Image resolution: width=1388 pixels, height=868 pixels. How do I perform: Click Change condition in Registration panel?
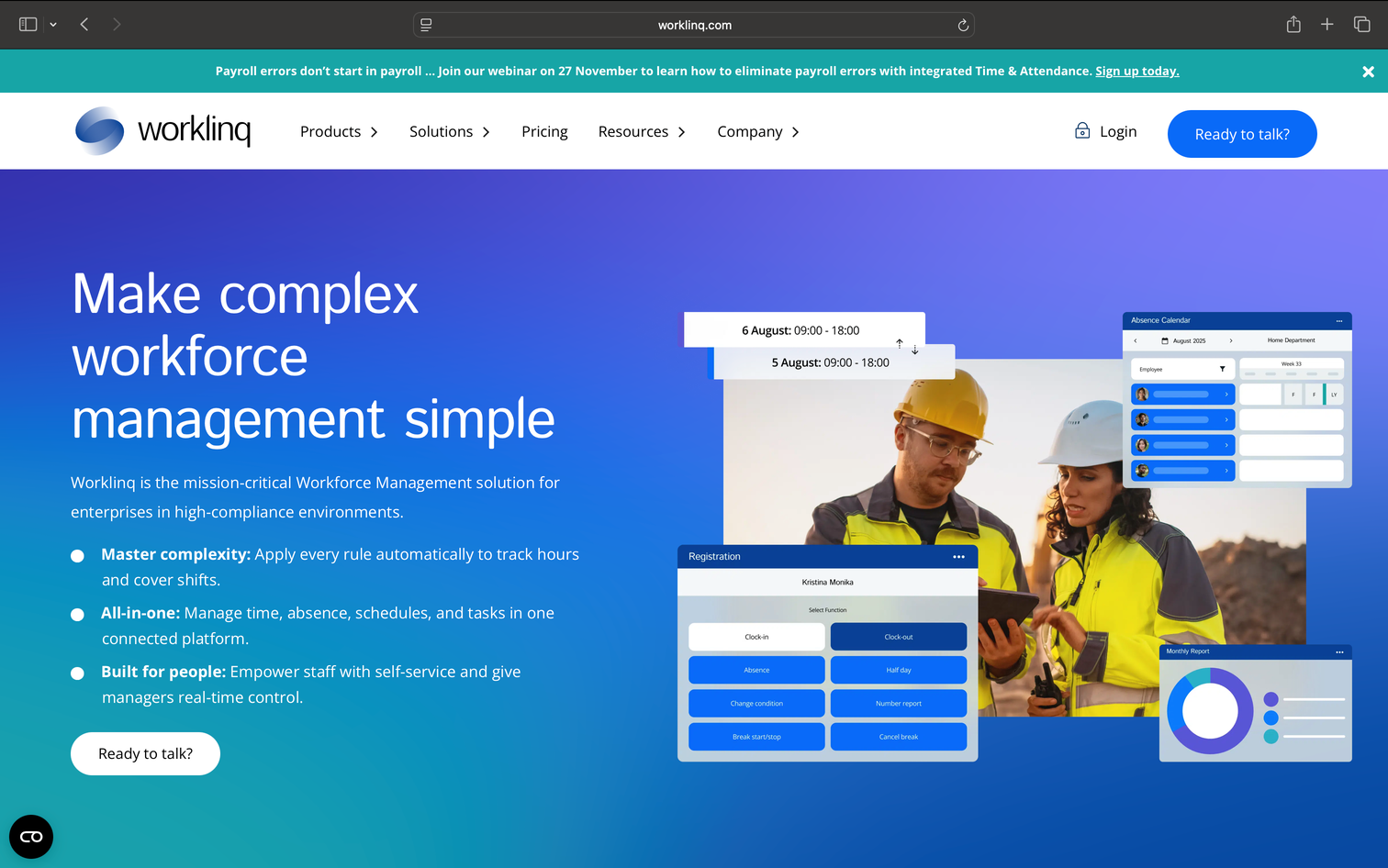[x=756, y=704]
